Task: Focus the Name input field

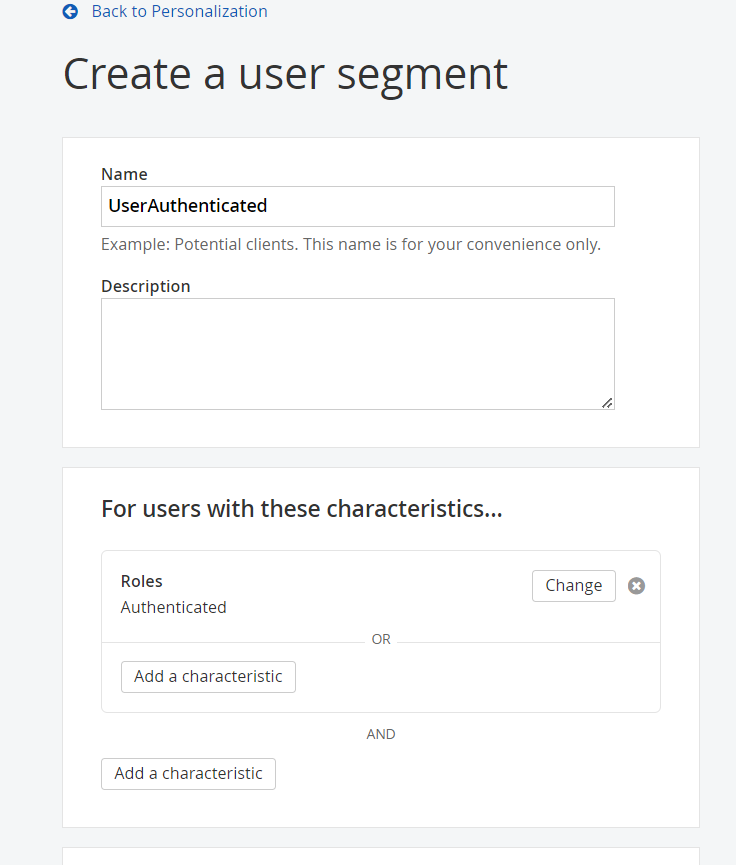Action: (x=358, y=206)
